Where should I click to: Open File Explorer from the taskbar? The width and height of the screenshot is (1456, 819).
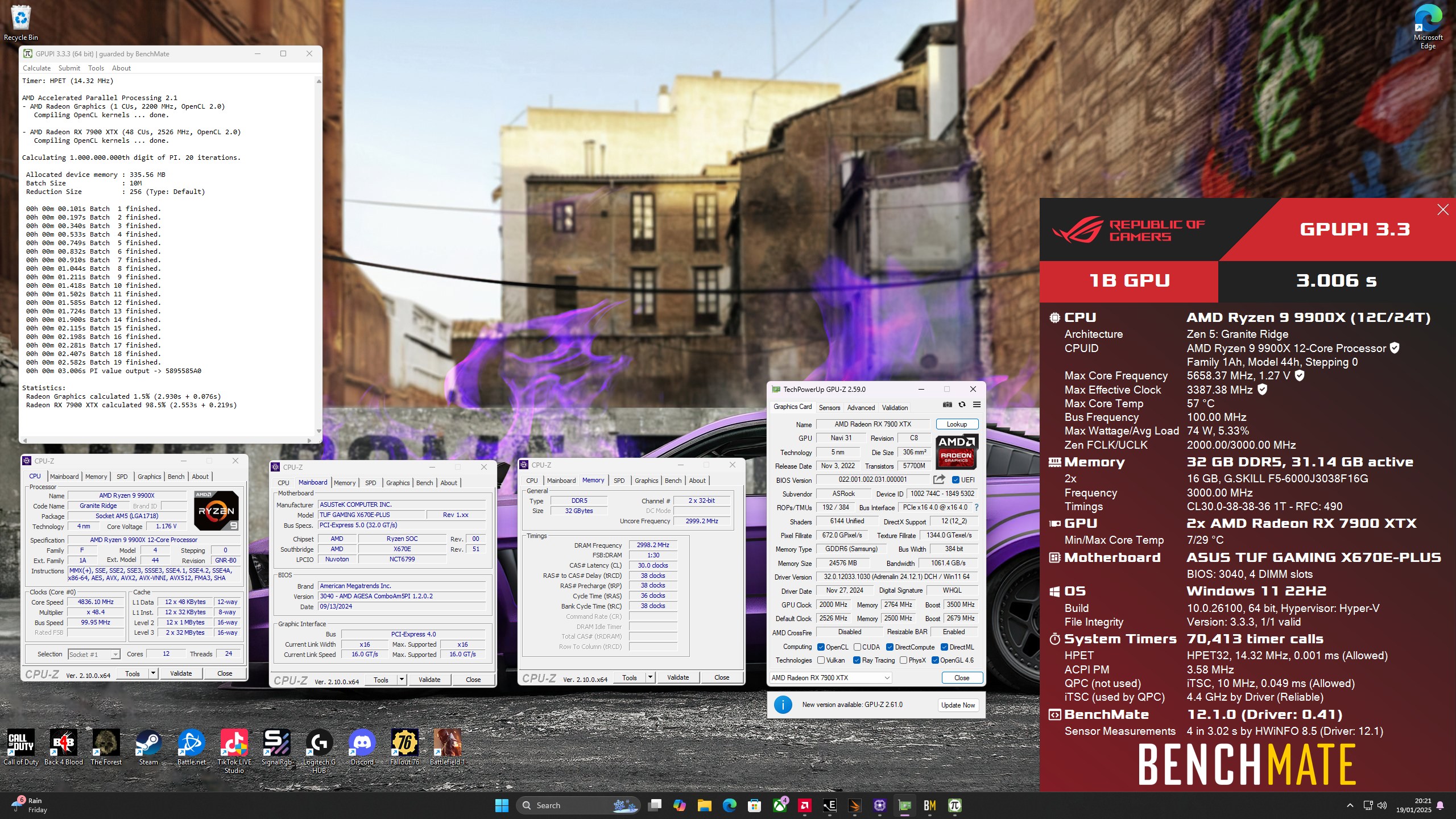pos(705,805)
